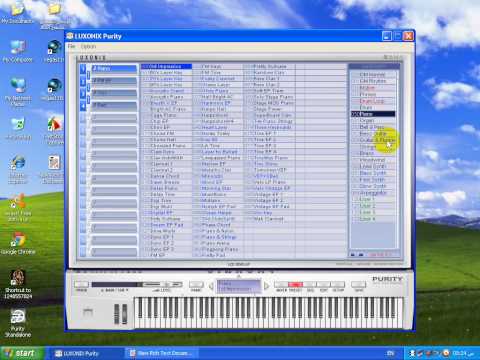This screenshot has width=480, height=360.
Task: Launch Google Chrome from desktop
Action: (18, 243)
